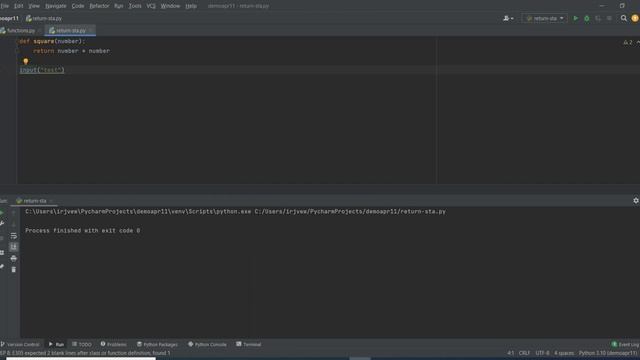Open the Run tool window button
Screen dimensions: 640x360
point(56,344)
